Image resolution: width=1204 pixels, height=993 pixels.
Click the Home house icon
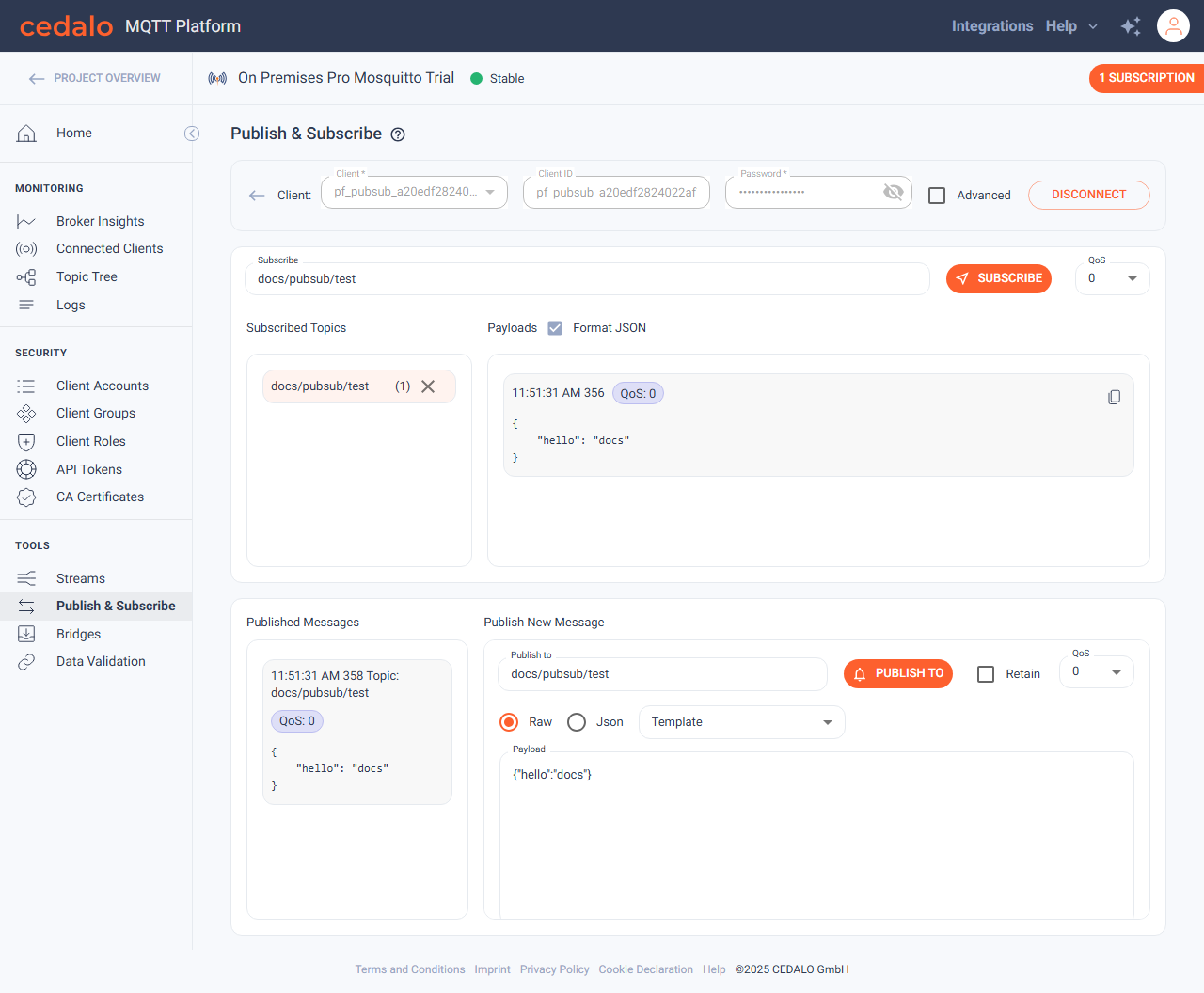(26, 134)
